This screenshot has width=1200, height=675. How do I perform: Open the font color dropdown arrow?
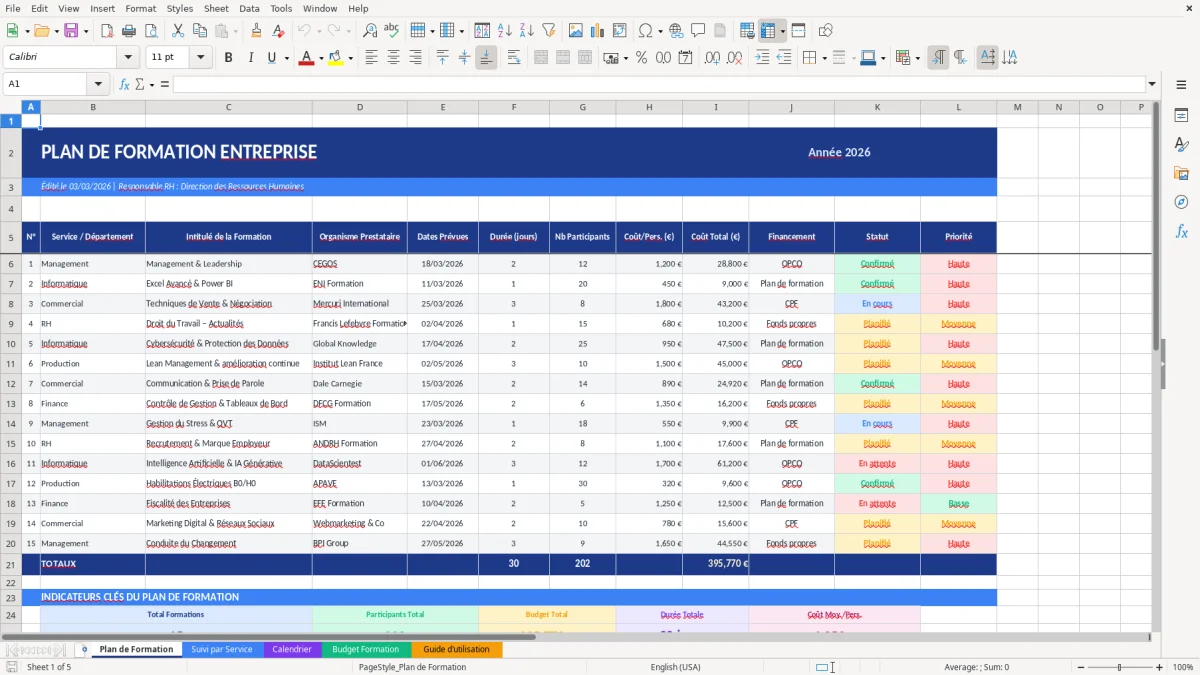coord(321,58)
